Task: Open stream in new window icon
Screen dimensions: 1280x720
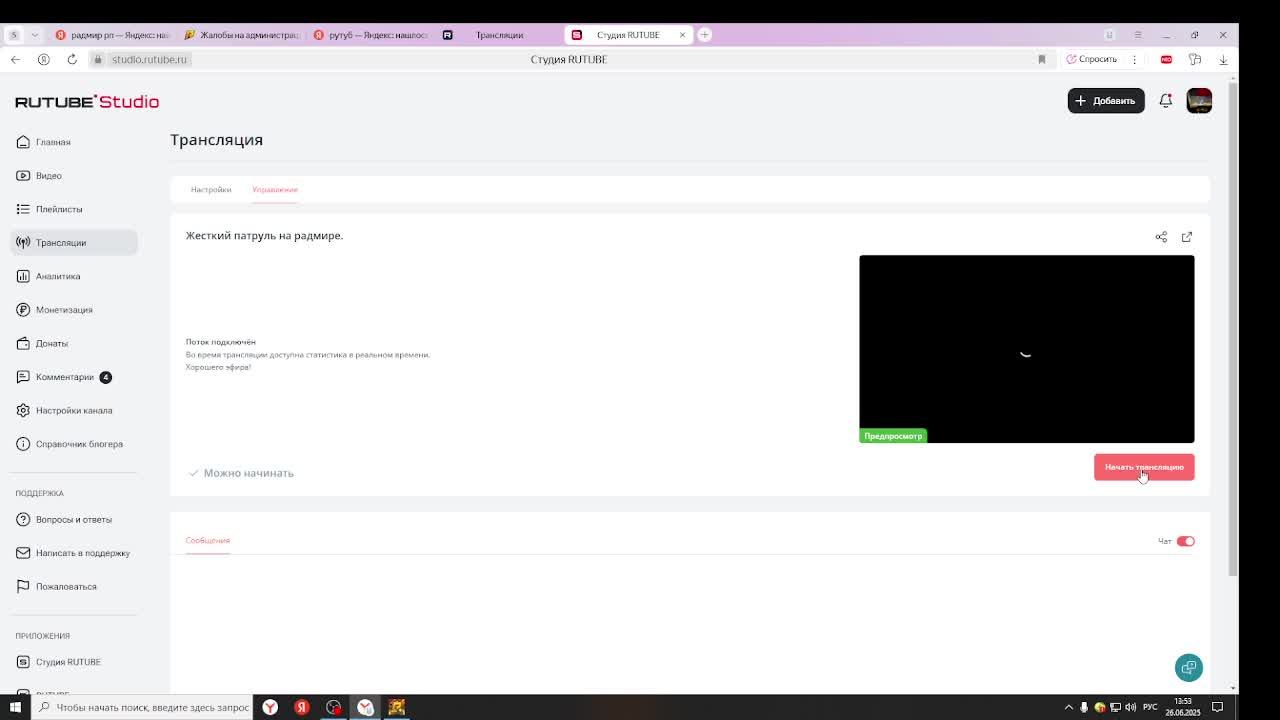Action: (1187, 237)
